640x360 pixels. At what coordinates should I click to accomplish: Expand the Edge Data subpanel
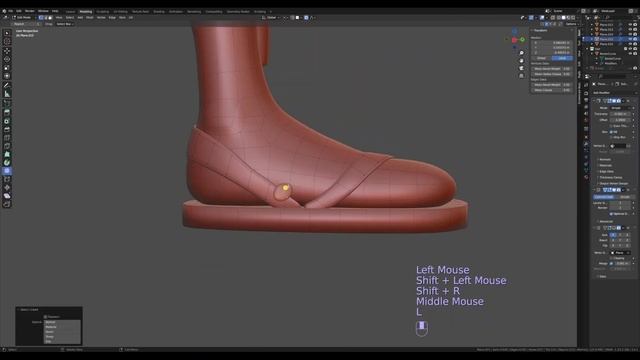(x=606, y=171)
